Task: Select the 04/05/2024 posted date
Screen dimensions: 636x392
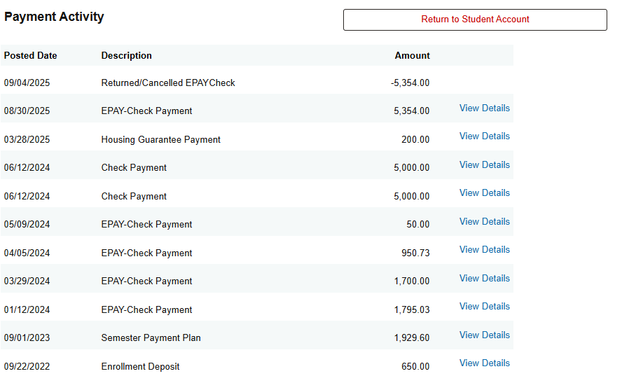Action: [x=27, y=253]
